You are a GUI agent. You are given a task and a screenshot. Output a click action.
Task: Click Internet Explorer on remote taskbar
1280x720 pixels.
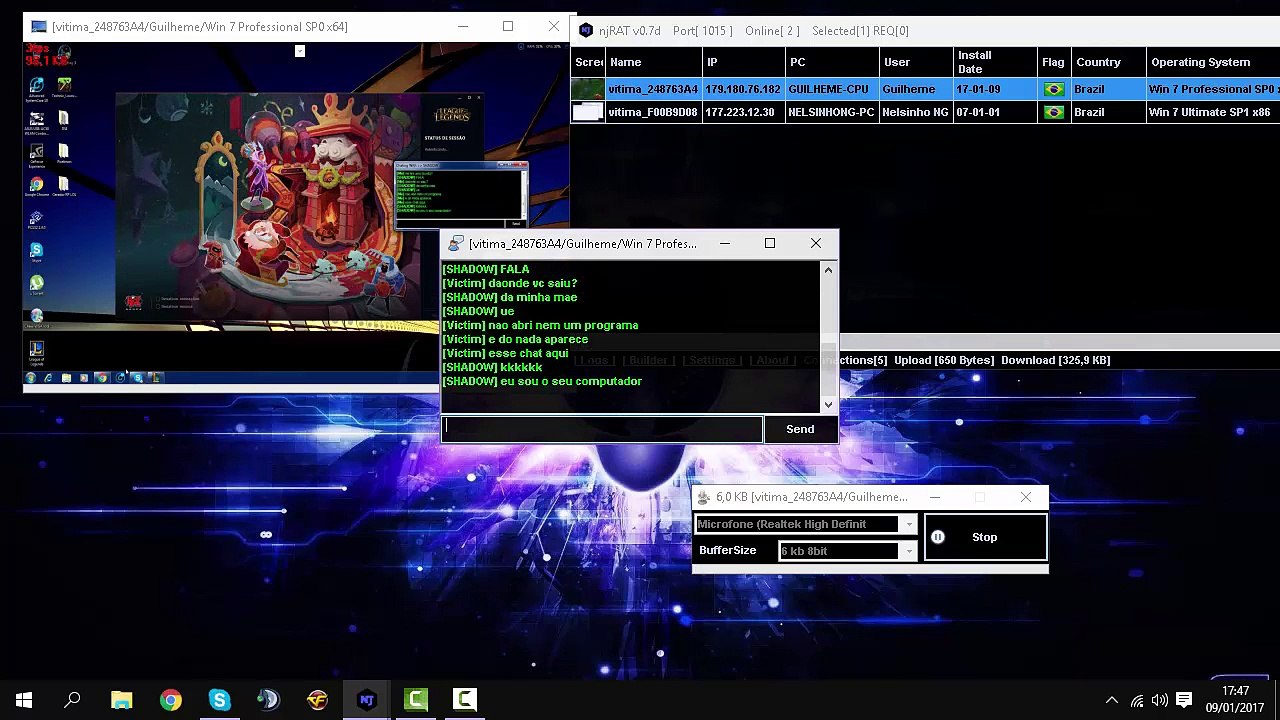(x=48, y=378)
